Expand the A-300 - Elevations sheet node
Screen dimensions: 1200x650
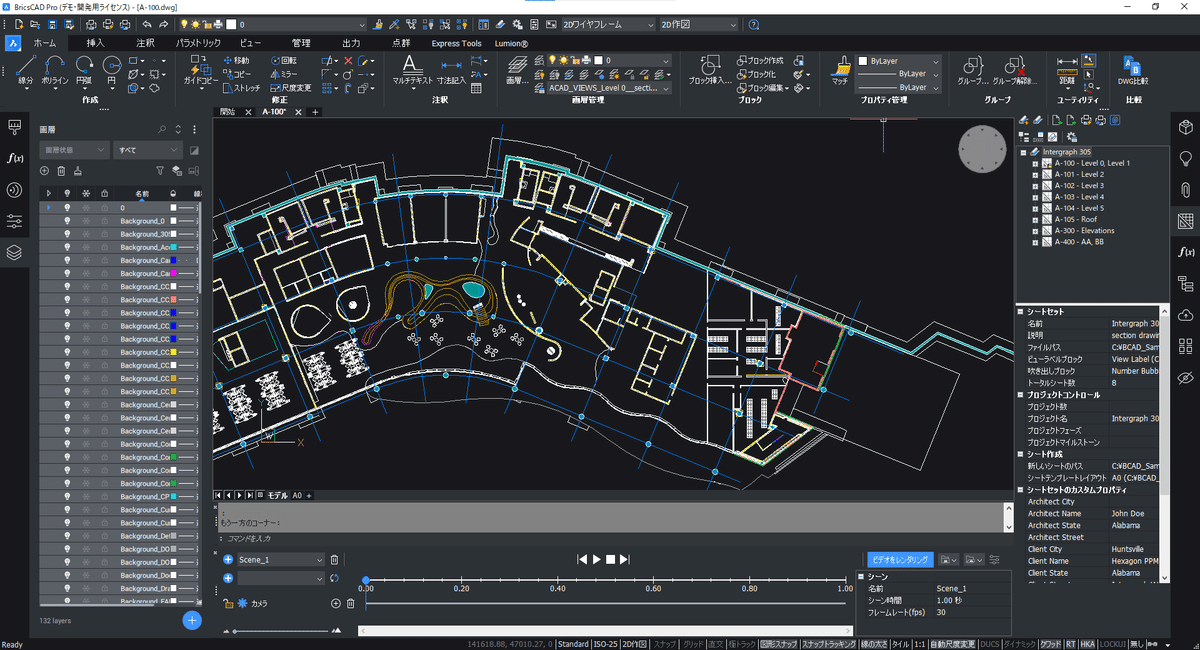tap(1035, 231)
